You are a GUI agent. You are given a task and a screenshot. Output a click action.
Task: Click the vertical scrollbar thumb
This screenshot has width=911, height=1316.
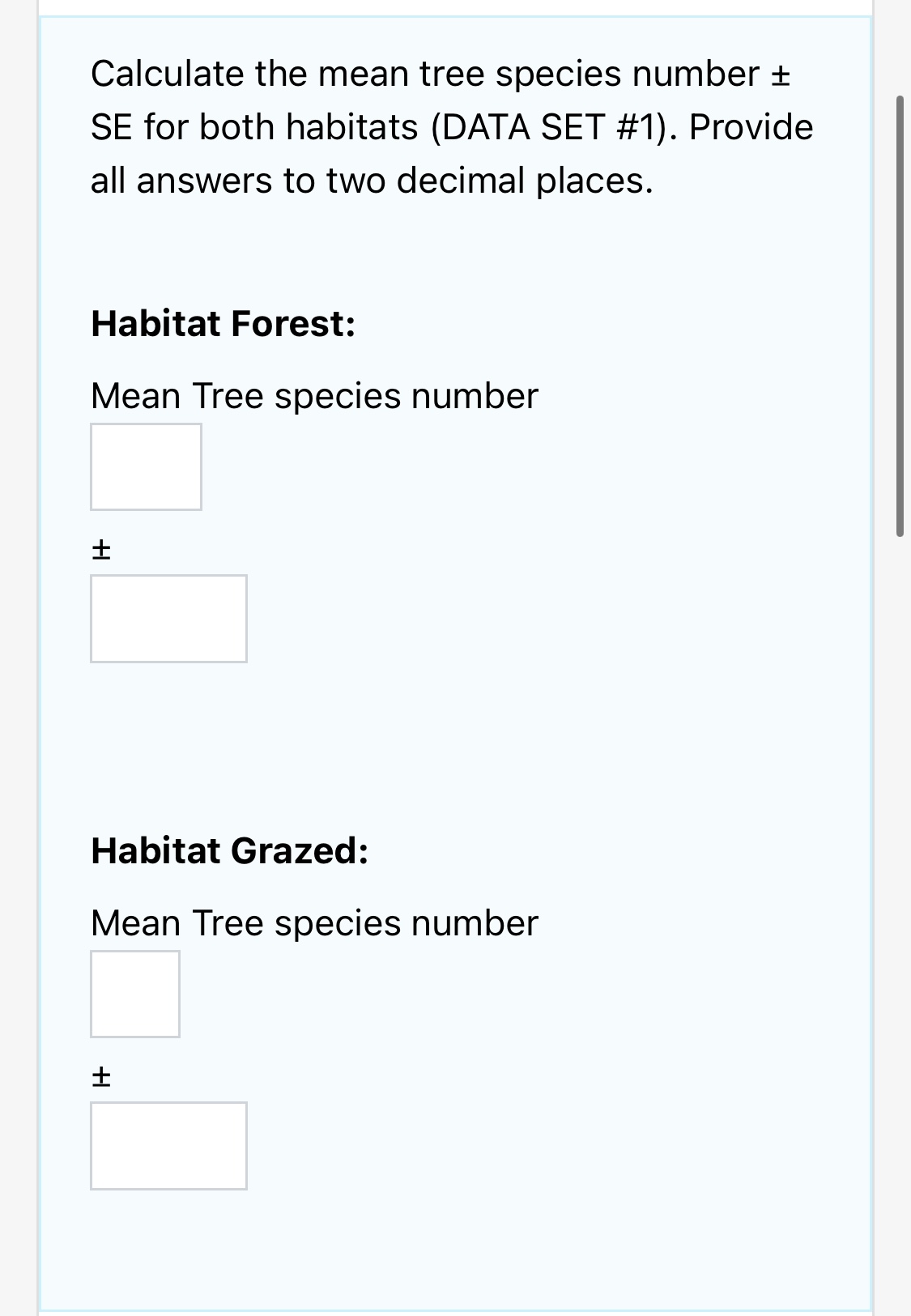tap(900, 316)
